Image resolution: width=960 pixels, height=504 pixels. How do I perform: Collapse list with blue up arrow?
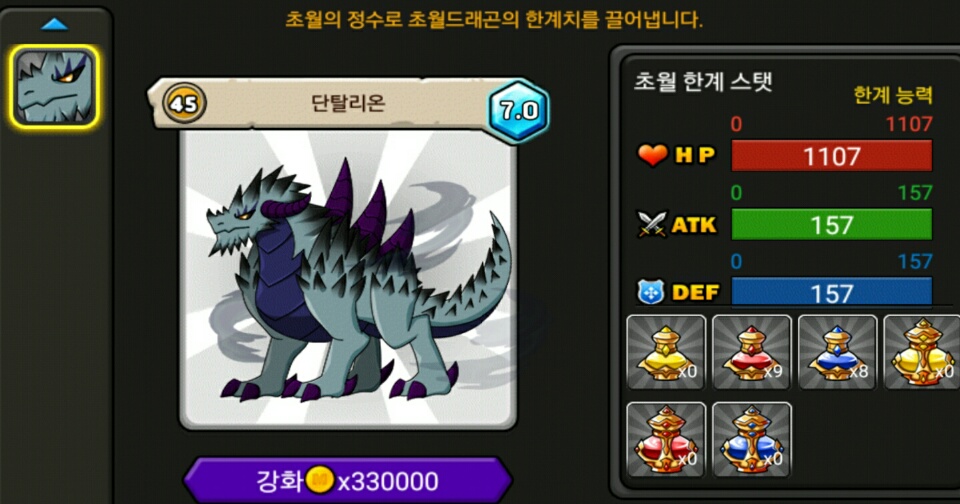coord(54,24)
